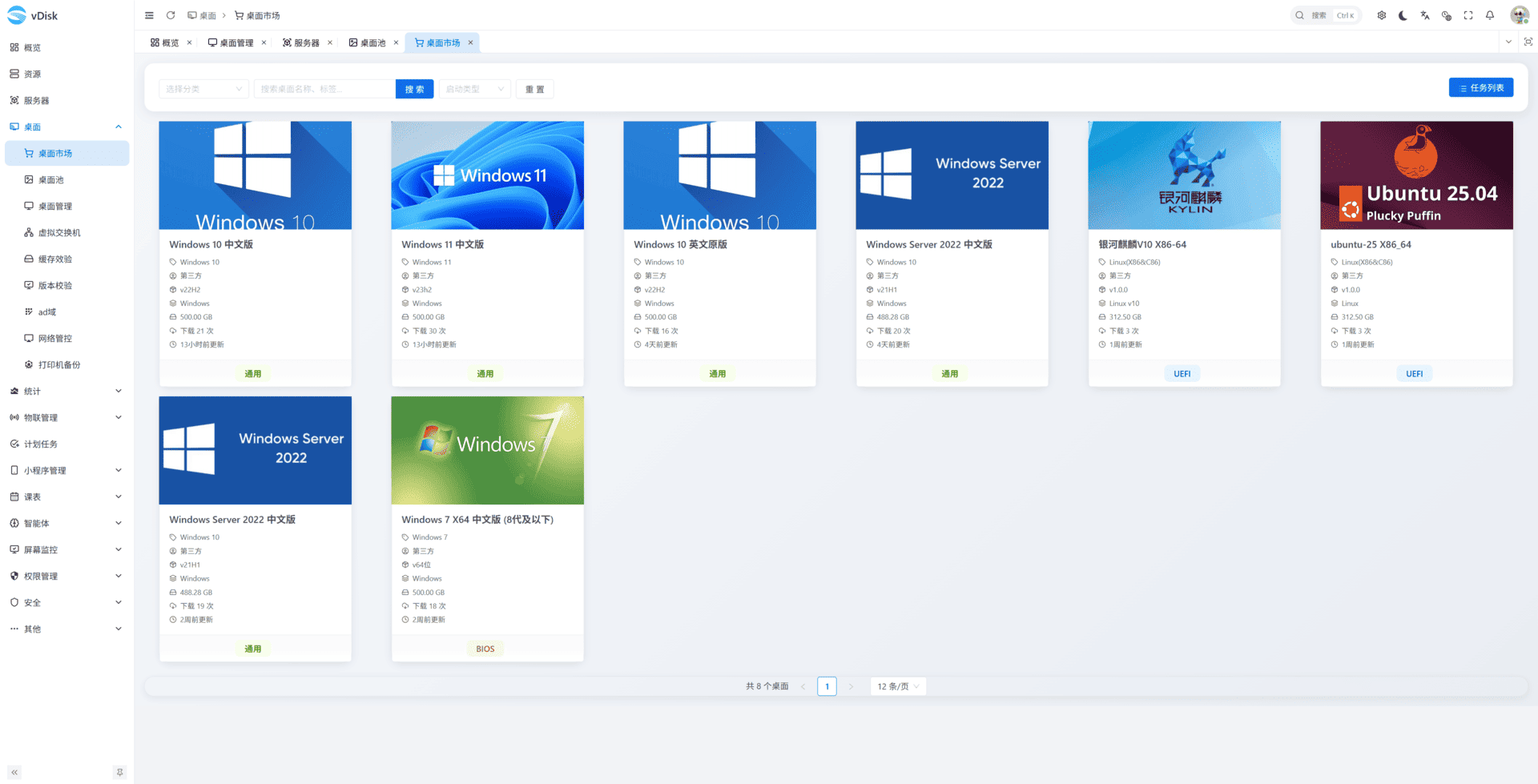This screenshot has width=1538, height=784.
Task: Select 桌面管理 in the sidebar
Action: point(66,206)
